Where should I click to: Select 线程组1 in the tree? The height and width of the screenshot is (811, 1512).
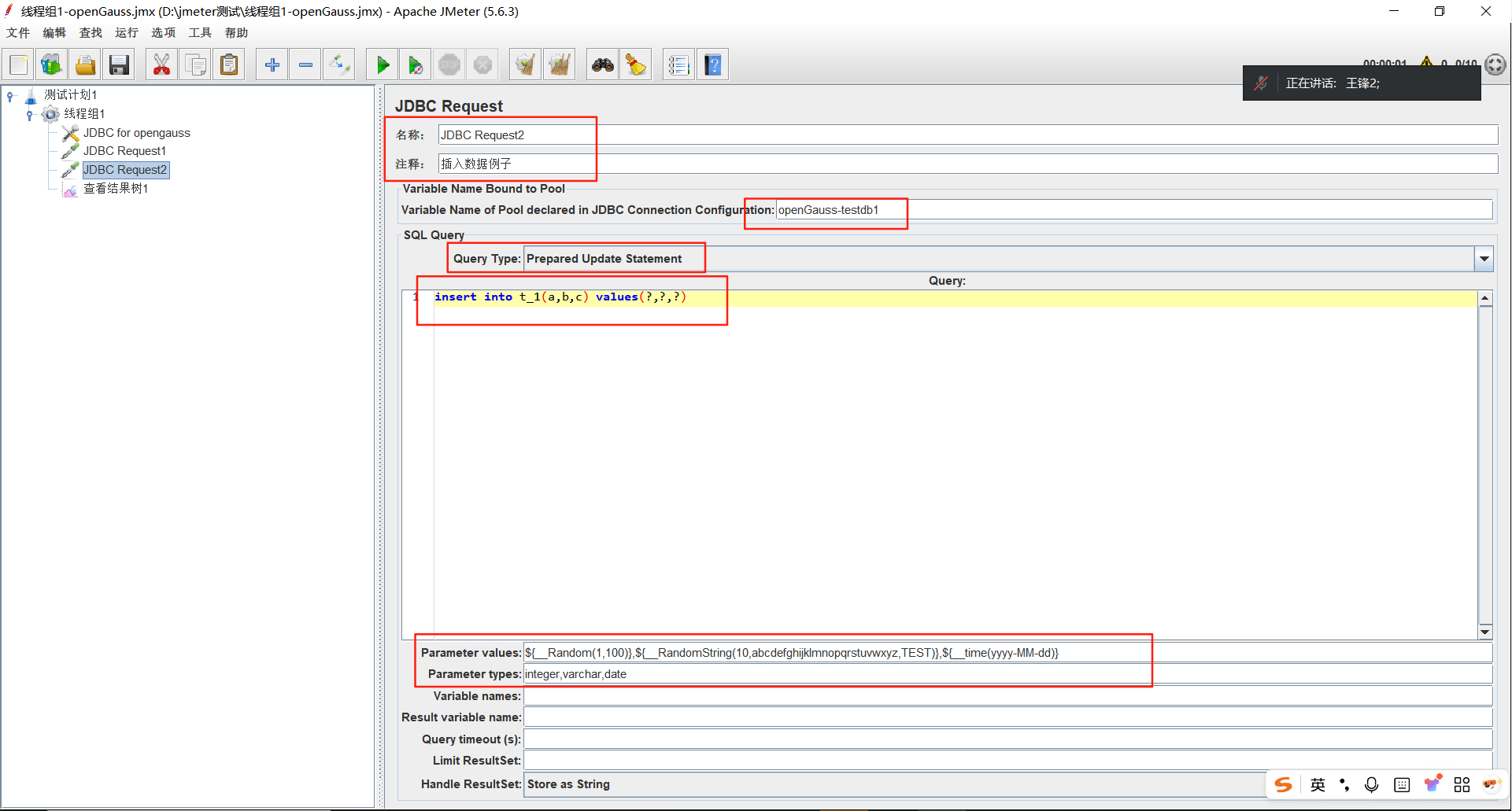click(84, 114)
